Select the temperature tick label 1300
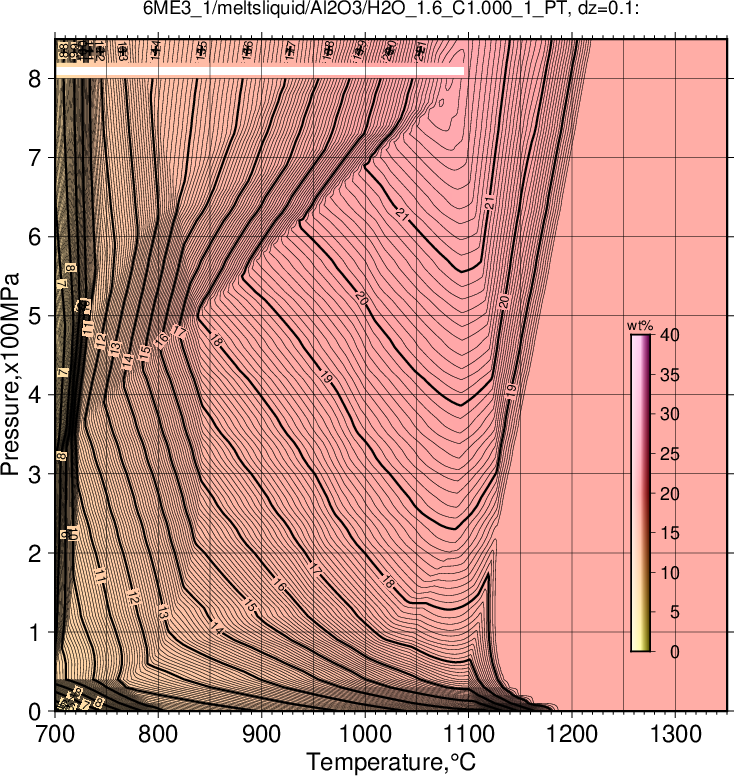The height and width of the screenshot is (776, 734). coord(676,734)
